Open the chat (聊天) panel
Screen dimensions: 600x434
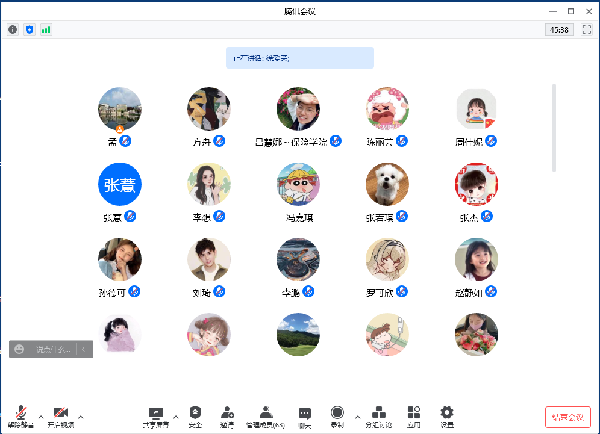(x=304, y=415)
